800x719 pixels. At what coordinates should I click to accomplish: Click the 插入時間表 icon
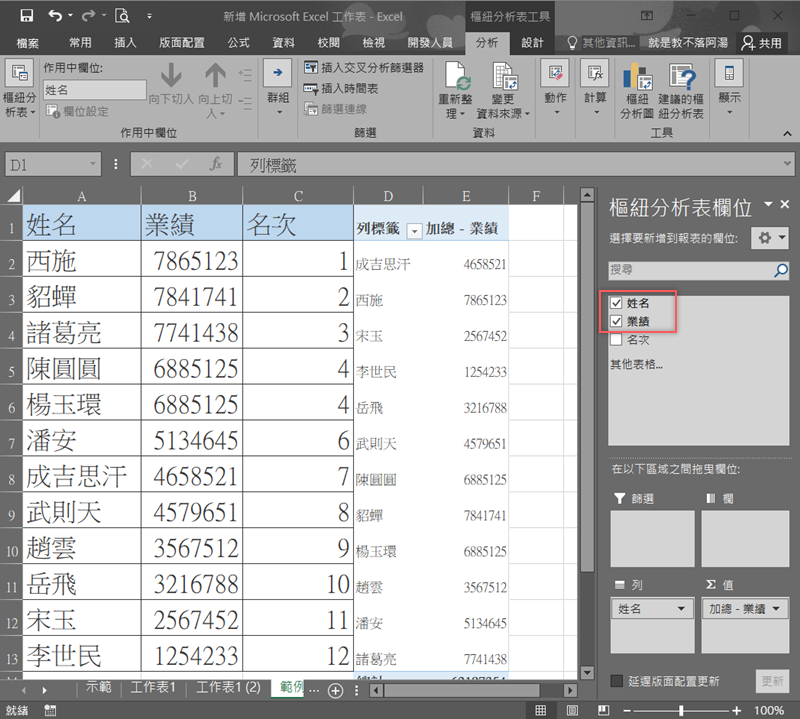pyautogui.click(x=312, y=89)
